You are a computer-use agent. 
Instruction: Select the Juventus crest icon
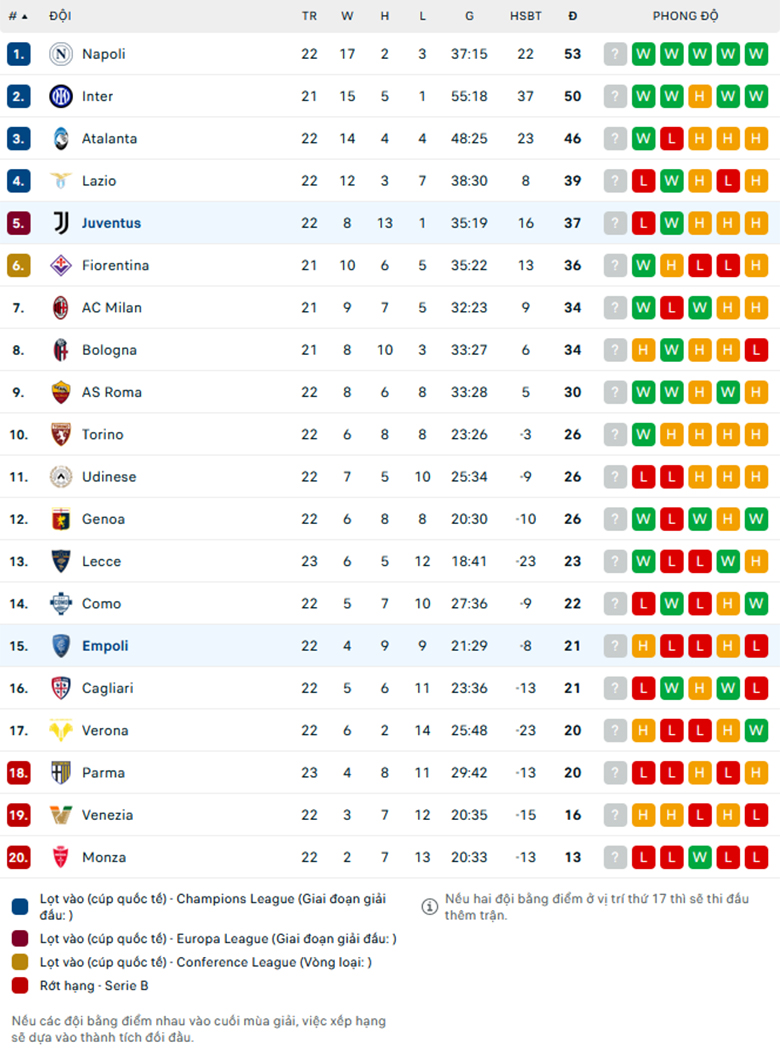61,223
